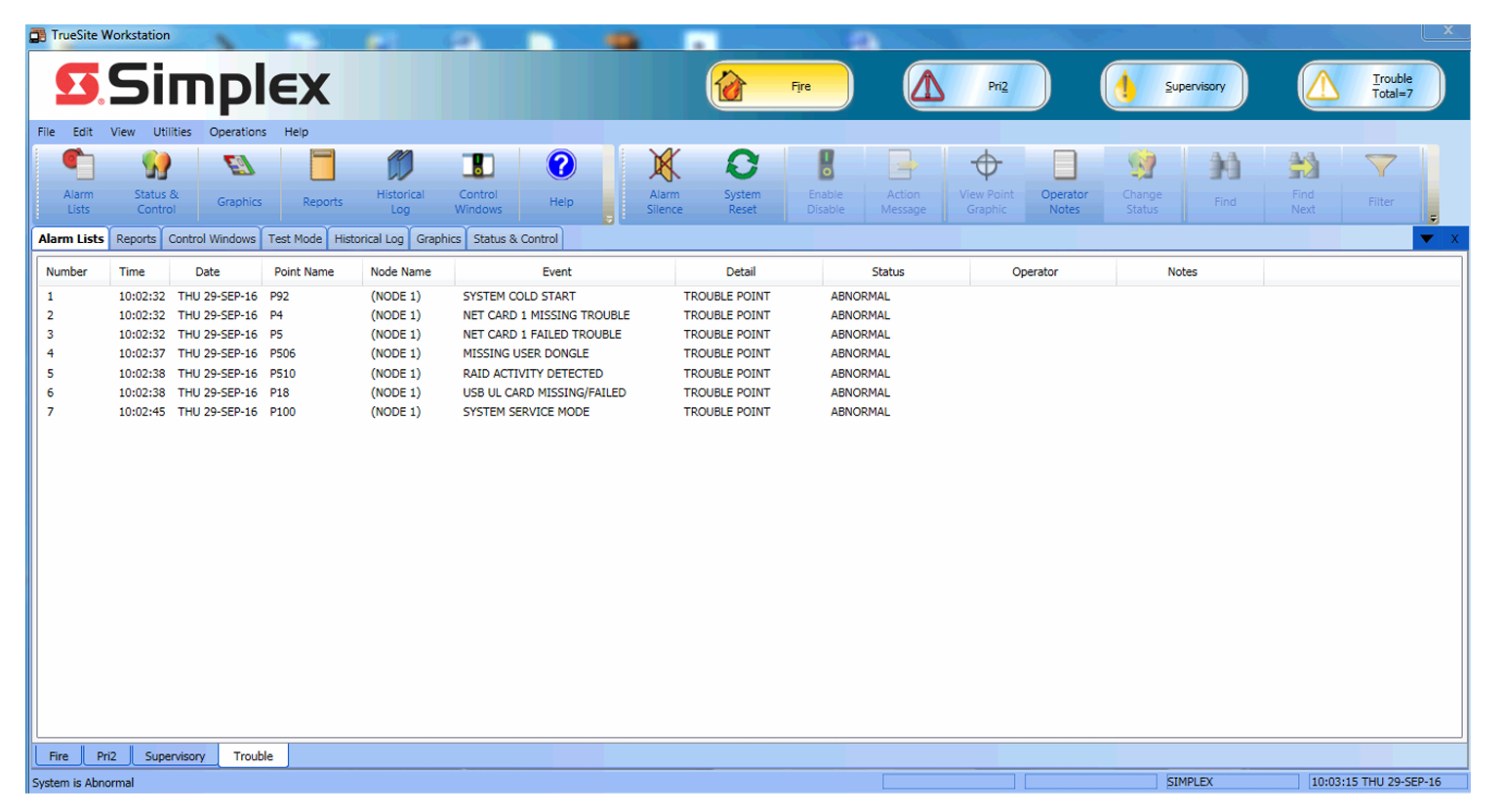Image resolution: width=1504 pixels, height=812 pixels.
Task: Open the Operations menu
Action: (237, 132)
